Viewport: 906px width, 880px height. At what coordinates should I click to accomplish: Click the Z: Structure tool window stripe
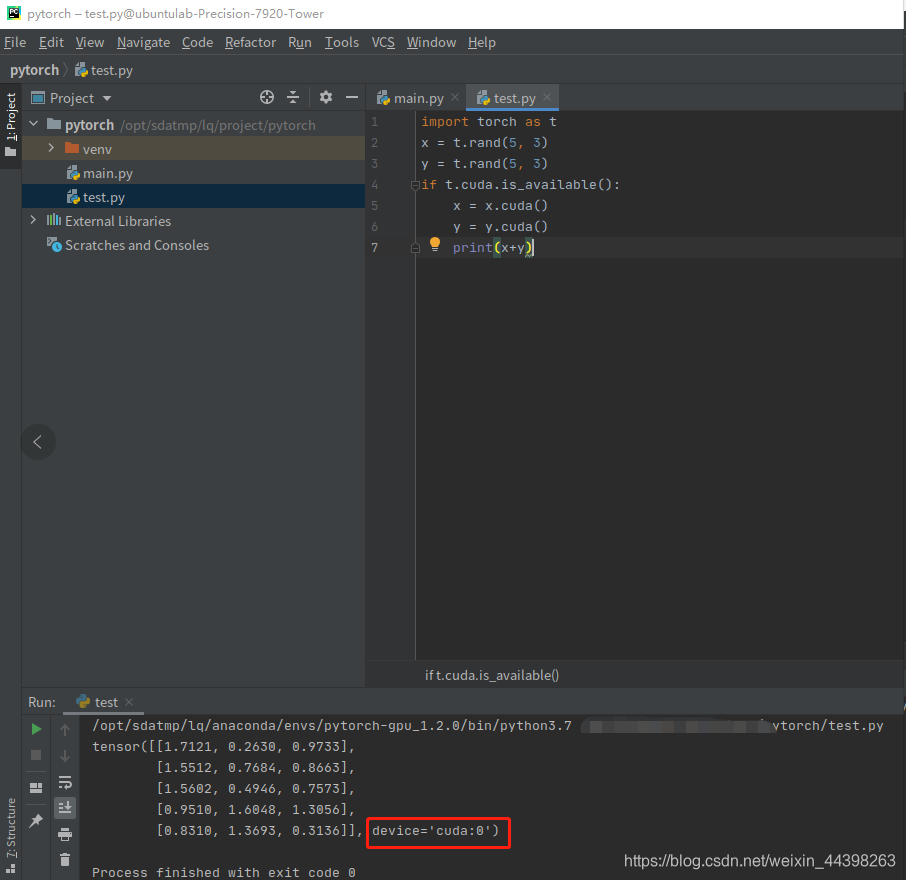(10, 835)
